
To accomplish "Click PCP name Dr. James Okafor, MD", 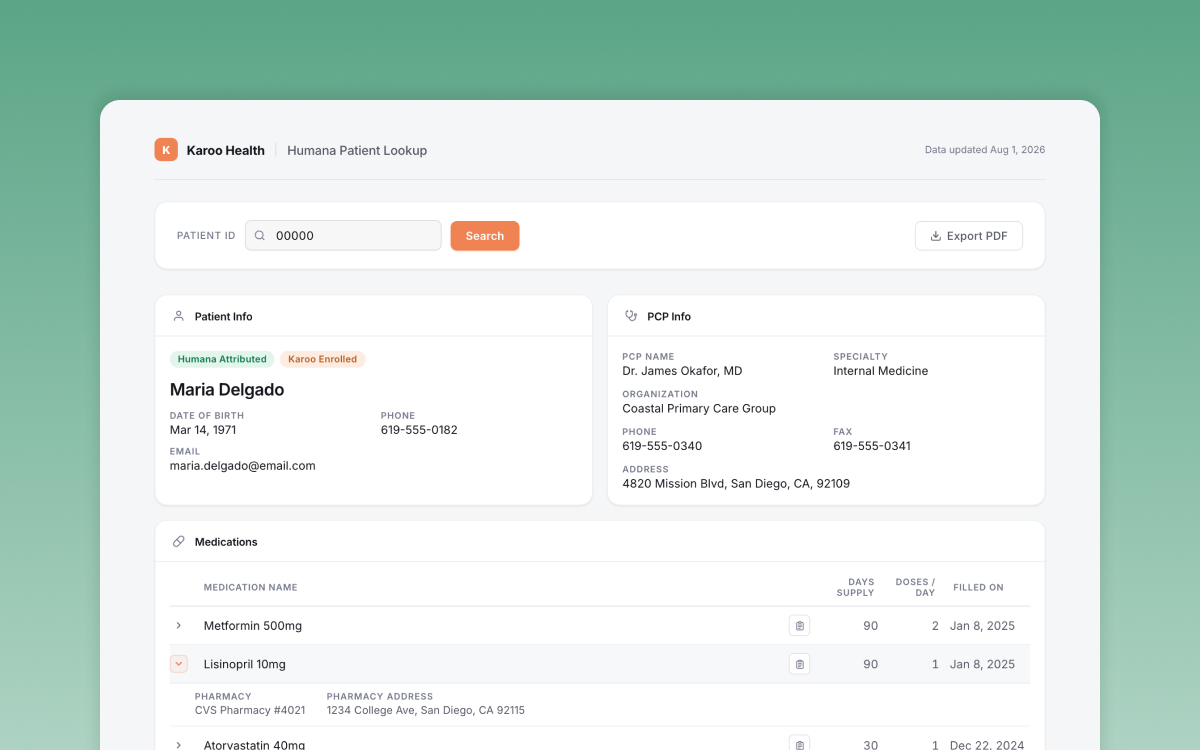I will point(682,371).
